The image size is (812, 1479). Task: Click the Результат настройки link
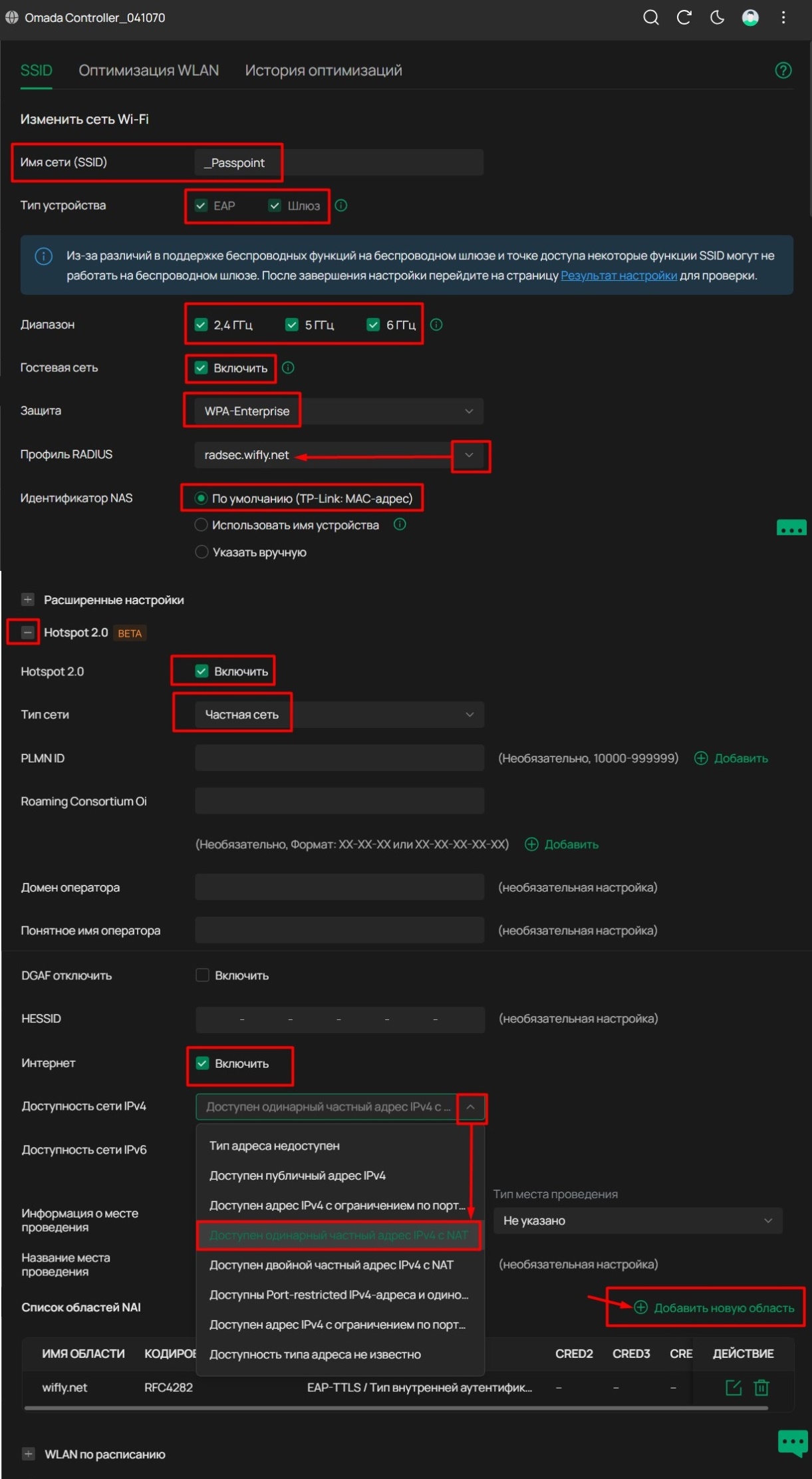(618, 275)
